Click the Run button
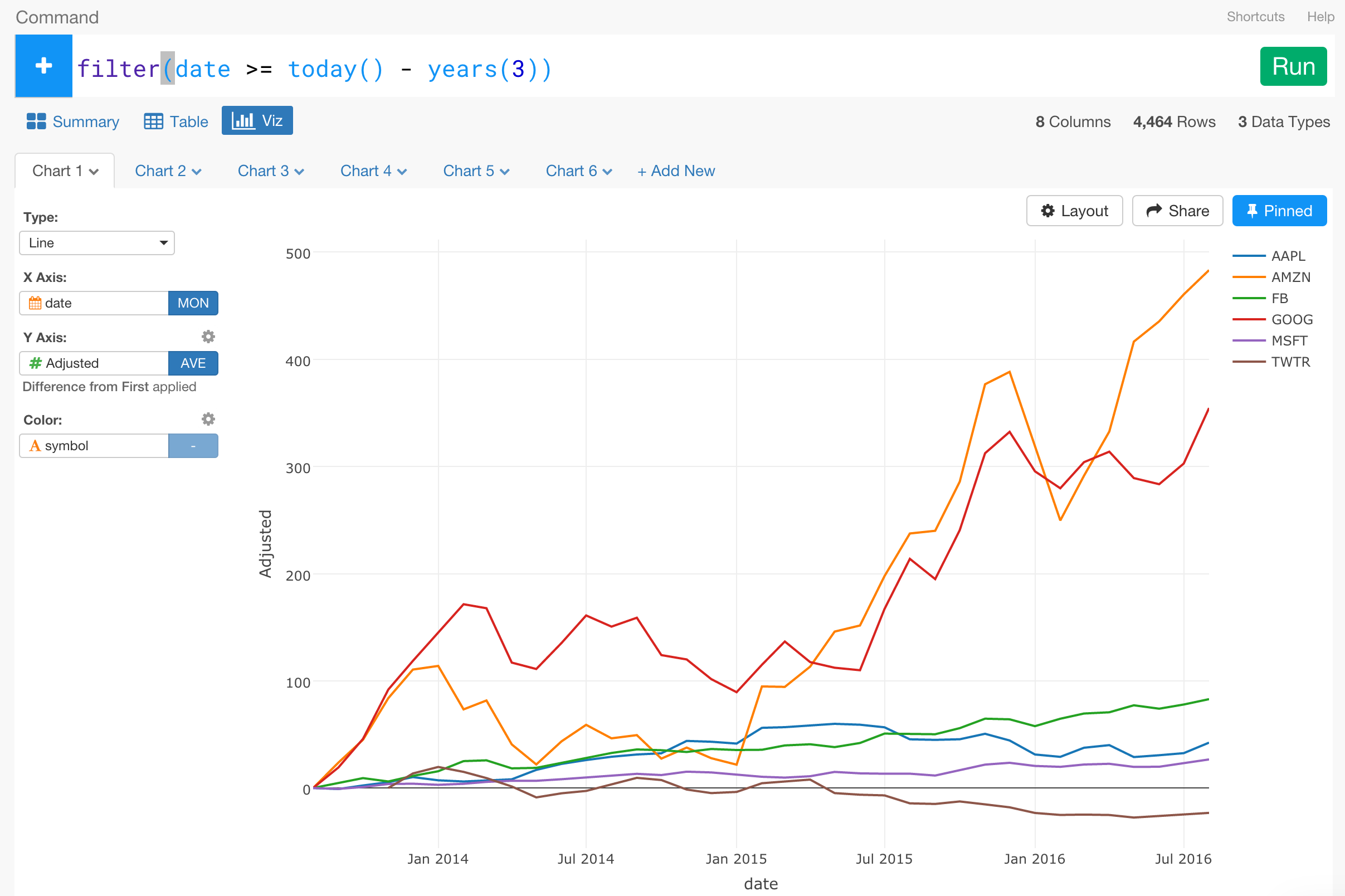This screenshot has width=1345, height=896. [1293, 66]
